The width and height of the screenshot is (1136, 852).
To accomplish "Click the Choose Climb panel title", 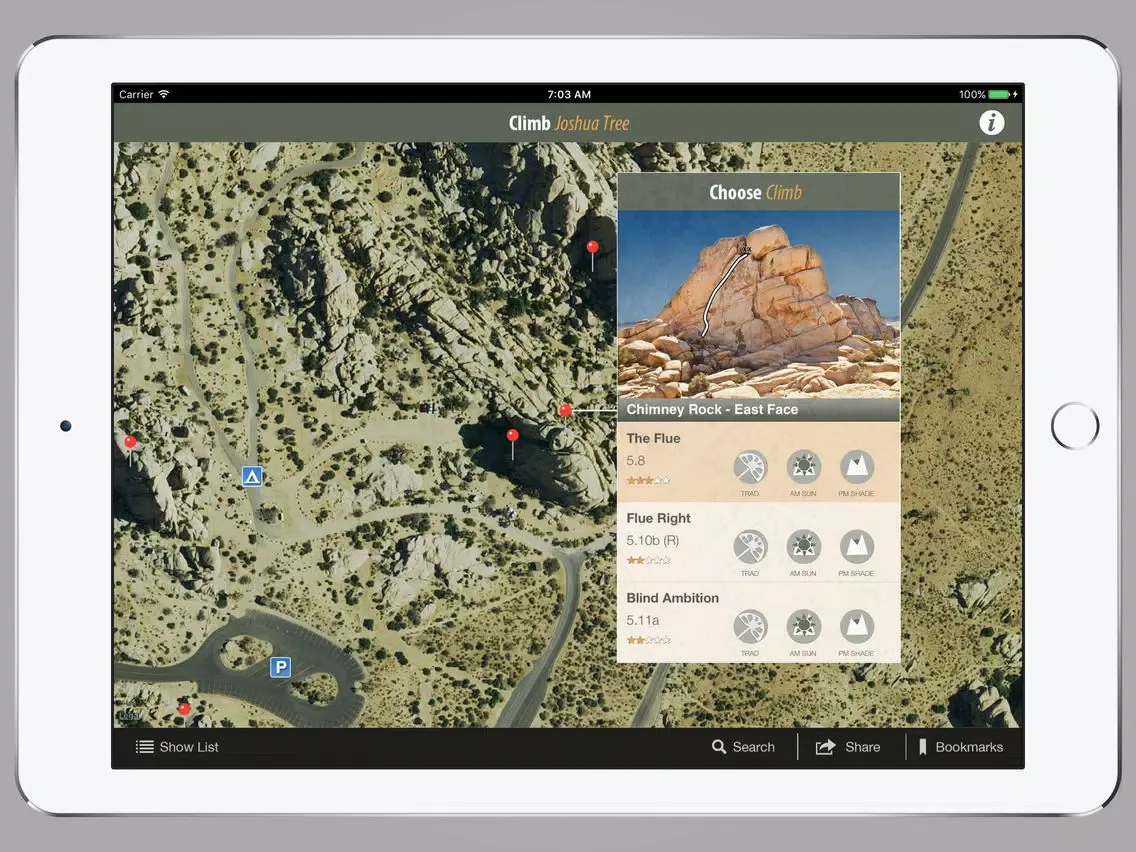I will tap(756, 193).
